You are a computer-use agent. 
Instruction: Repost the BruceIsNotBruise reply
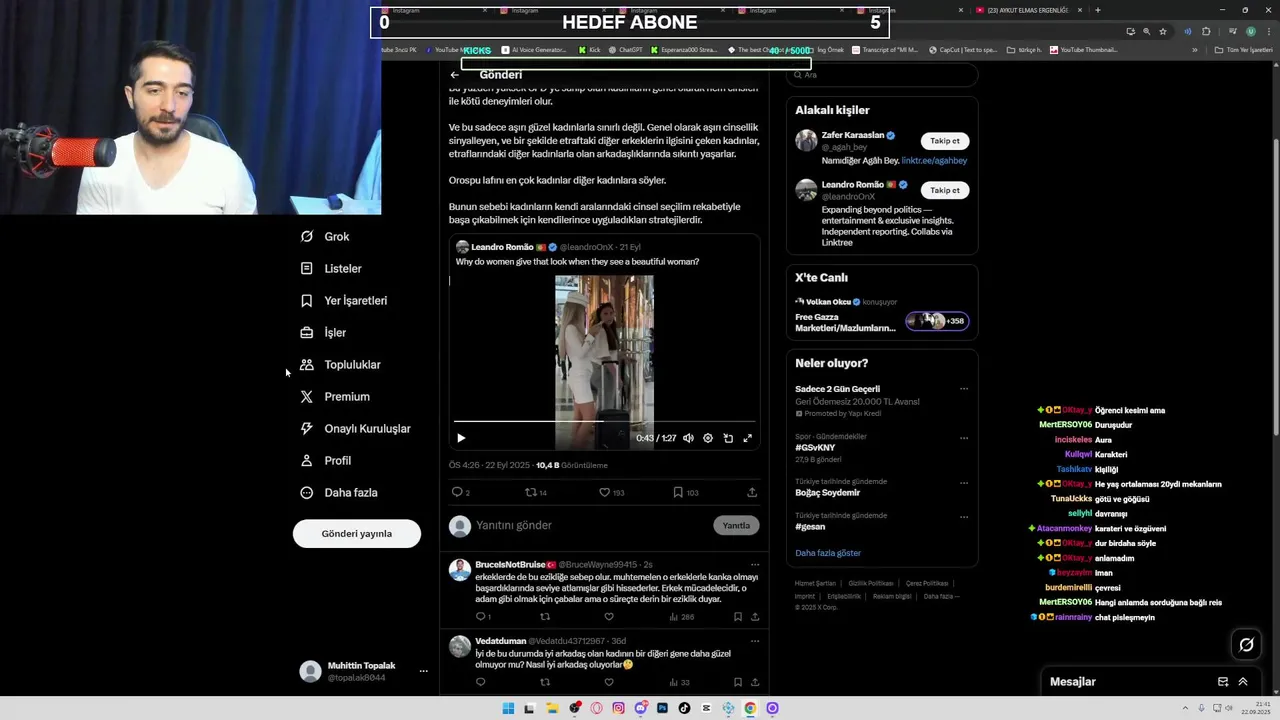click(x=545, y=617)
